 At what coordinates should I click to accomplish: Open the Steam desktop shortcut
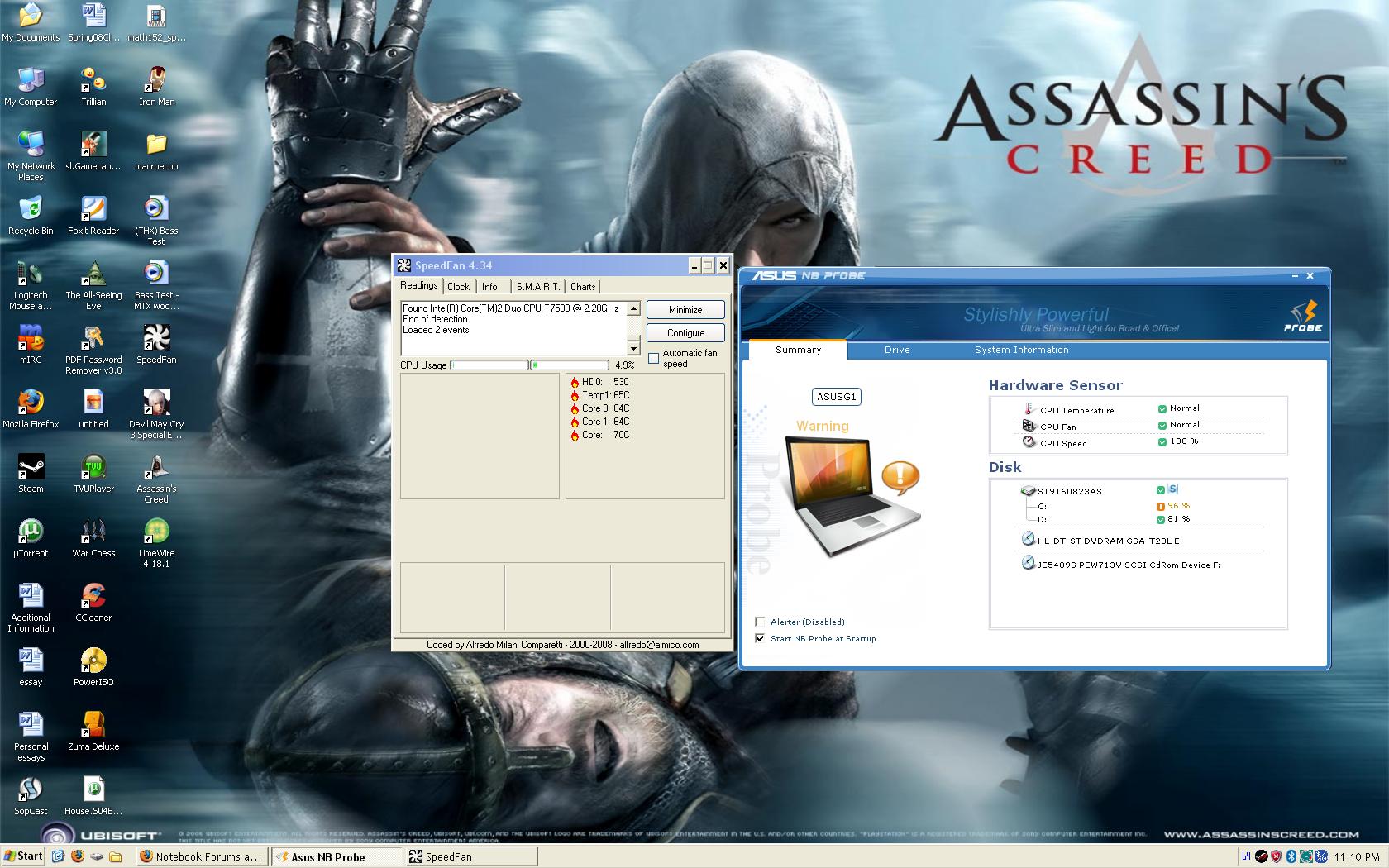pos(31,474)
